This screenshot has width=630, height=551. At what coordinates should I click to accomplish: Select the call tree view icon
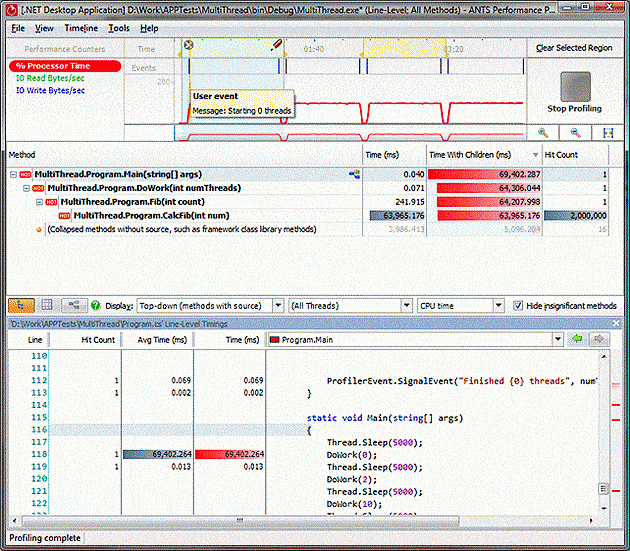[21, 306]
